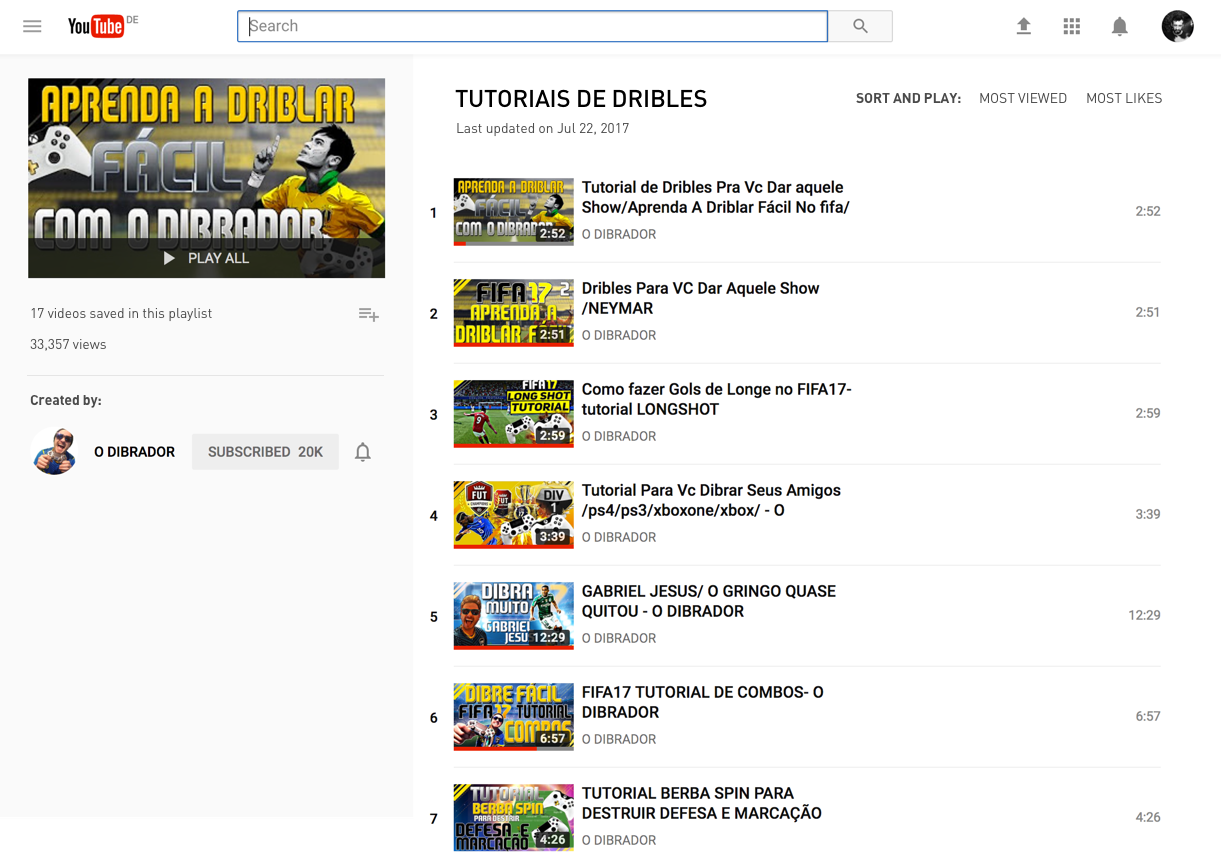Click O DIBRADOR channel under Gabriel Jesus video
This screenshot has height=866, width=1221.
619,638
